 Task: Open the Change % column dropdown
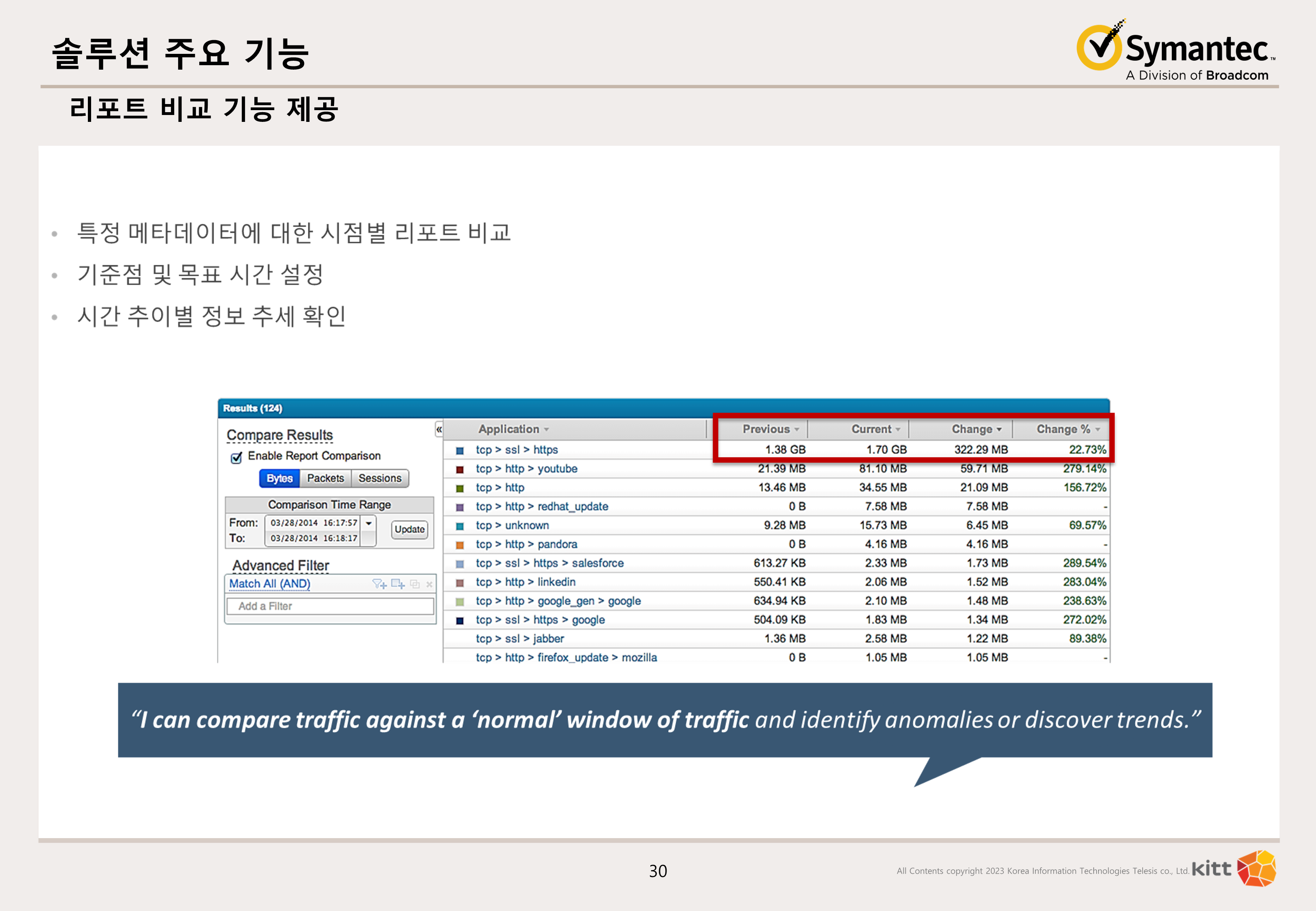coord(1097,429)
